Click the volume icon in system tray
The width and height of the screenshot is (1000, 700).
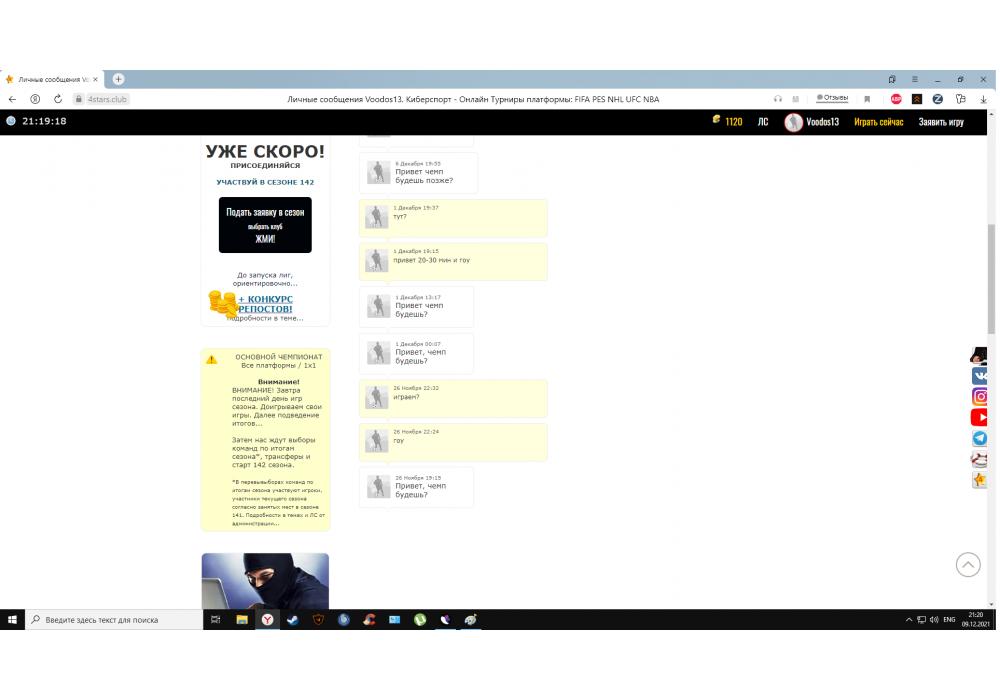(x=934, y=620)
